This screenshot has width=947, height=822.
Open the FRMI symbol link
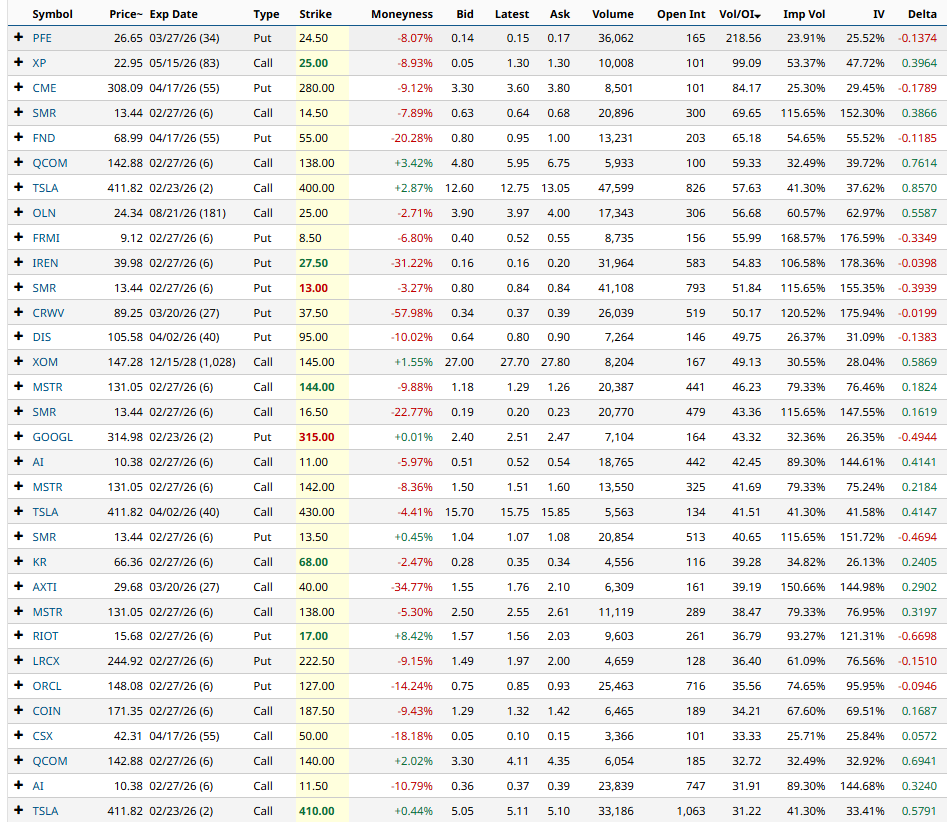(x=46, y=238)
